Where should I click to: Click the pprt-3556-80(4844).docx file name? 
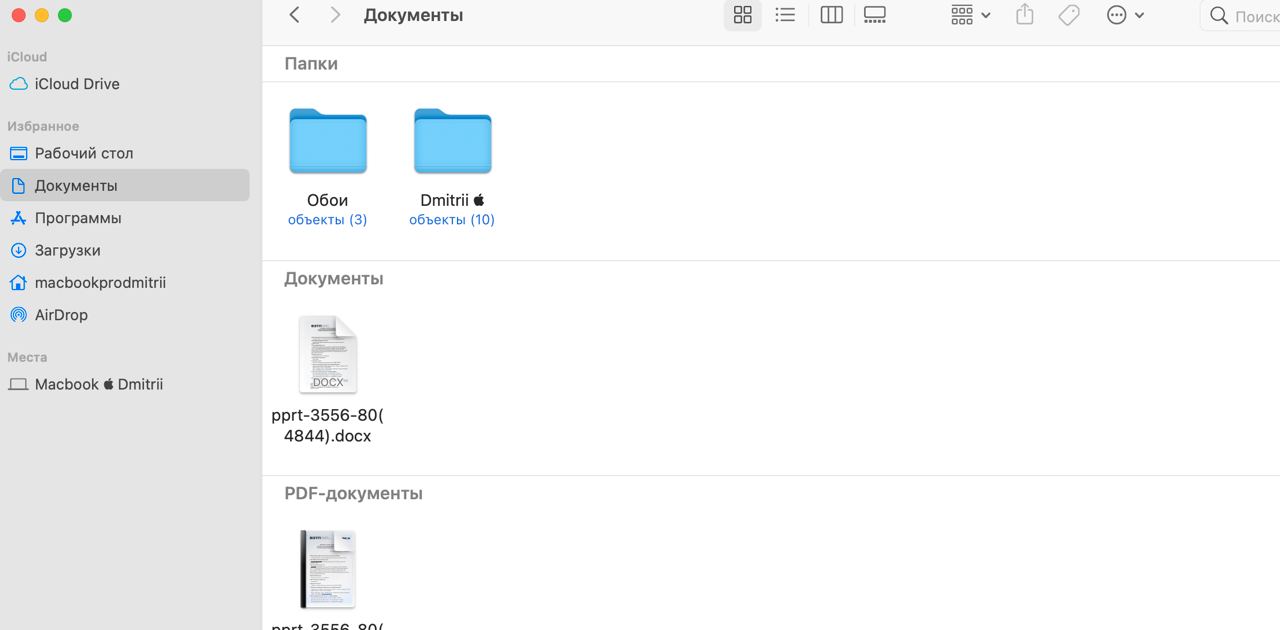(x=327, y=425)
